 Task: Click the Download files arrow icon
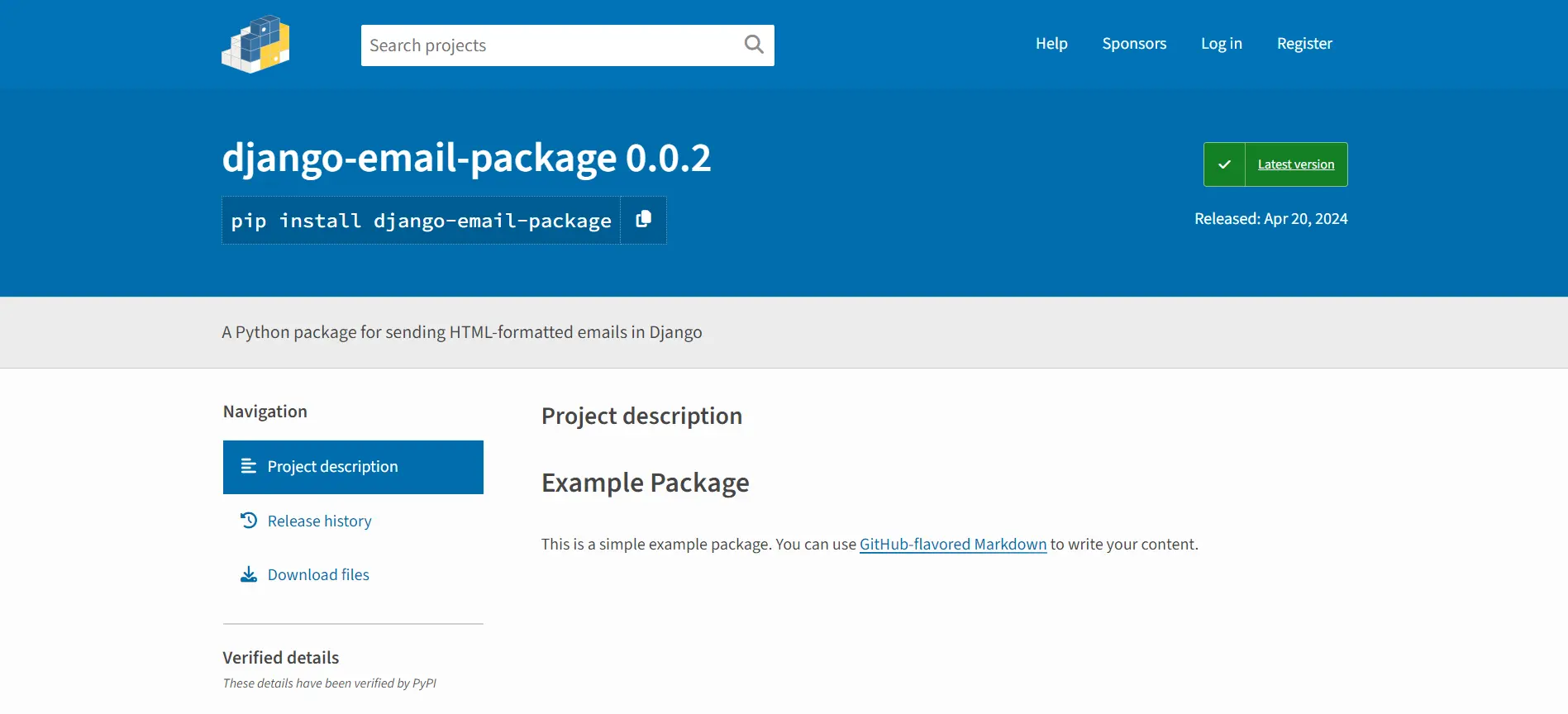(249, 574)
